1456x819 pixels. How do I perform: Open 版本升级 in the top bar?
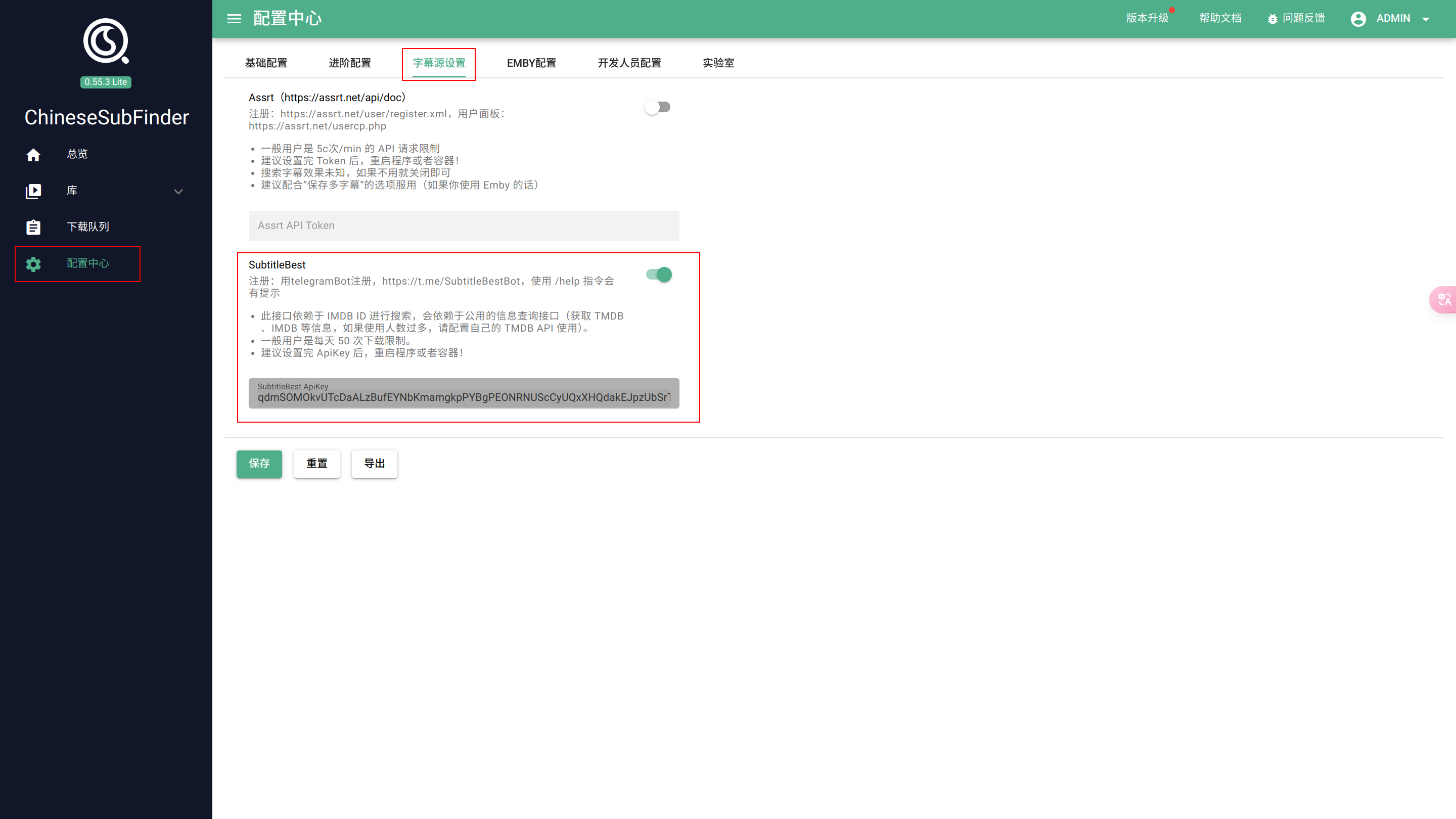(x=1148, y=18)
